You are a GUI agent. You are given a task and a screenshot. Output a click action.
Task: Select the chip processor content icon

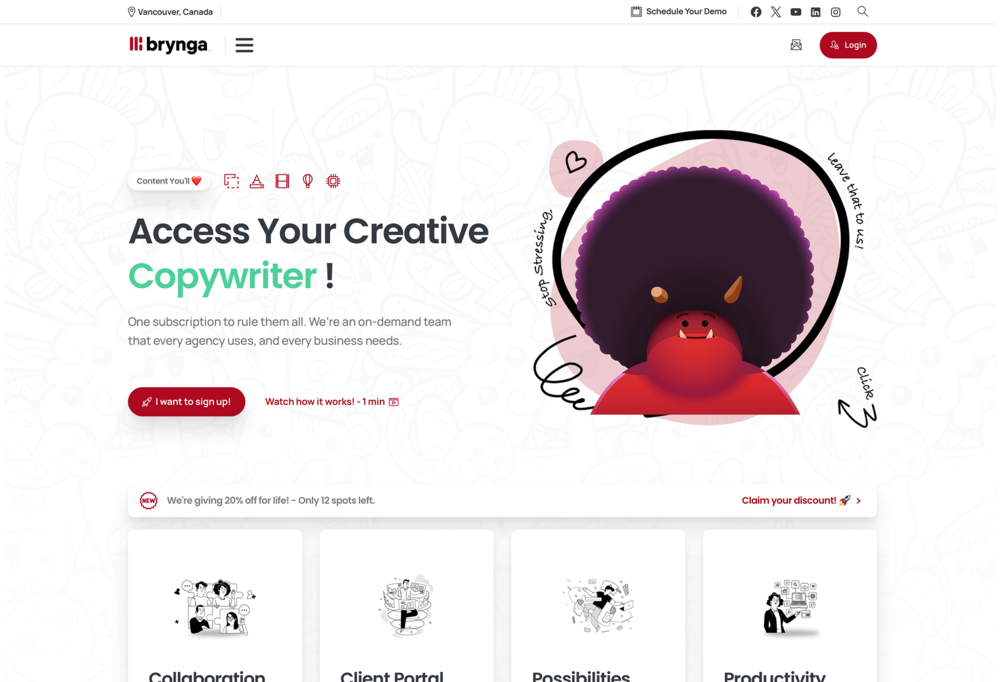[x=333, y=181]
